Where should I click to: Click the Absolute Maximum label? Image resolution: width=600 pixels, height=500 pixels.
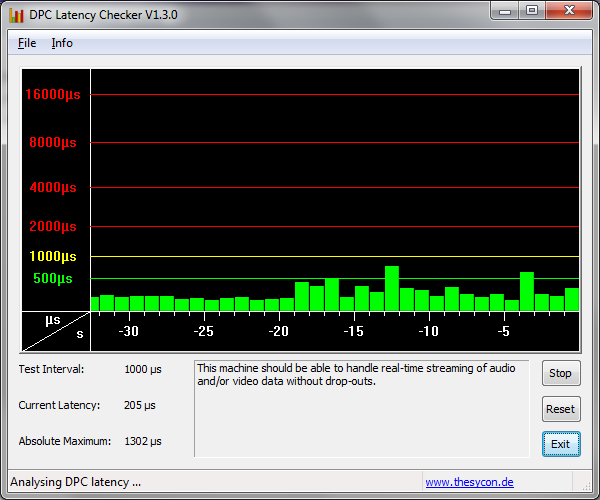65,441
